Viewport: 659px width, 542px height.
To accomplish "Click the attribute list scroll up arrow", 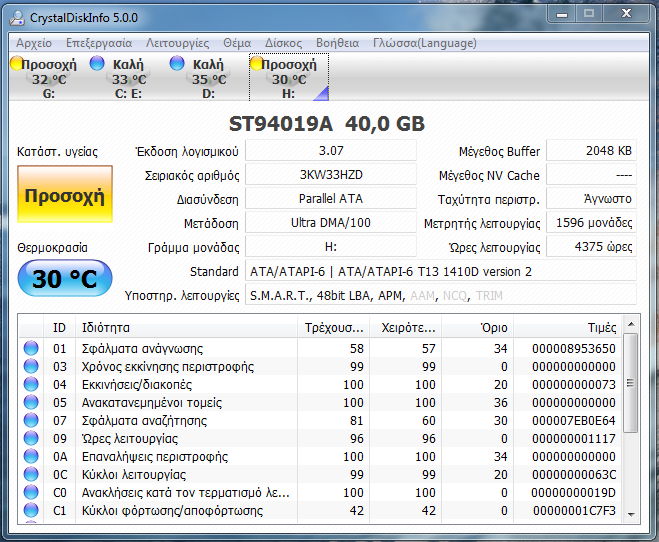I will (631, 324).
